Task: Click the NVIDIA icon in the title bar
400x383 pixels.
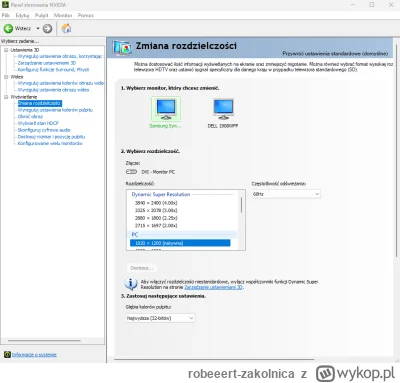Action: click(x=5, y=5)
